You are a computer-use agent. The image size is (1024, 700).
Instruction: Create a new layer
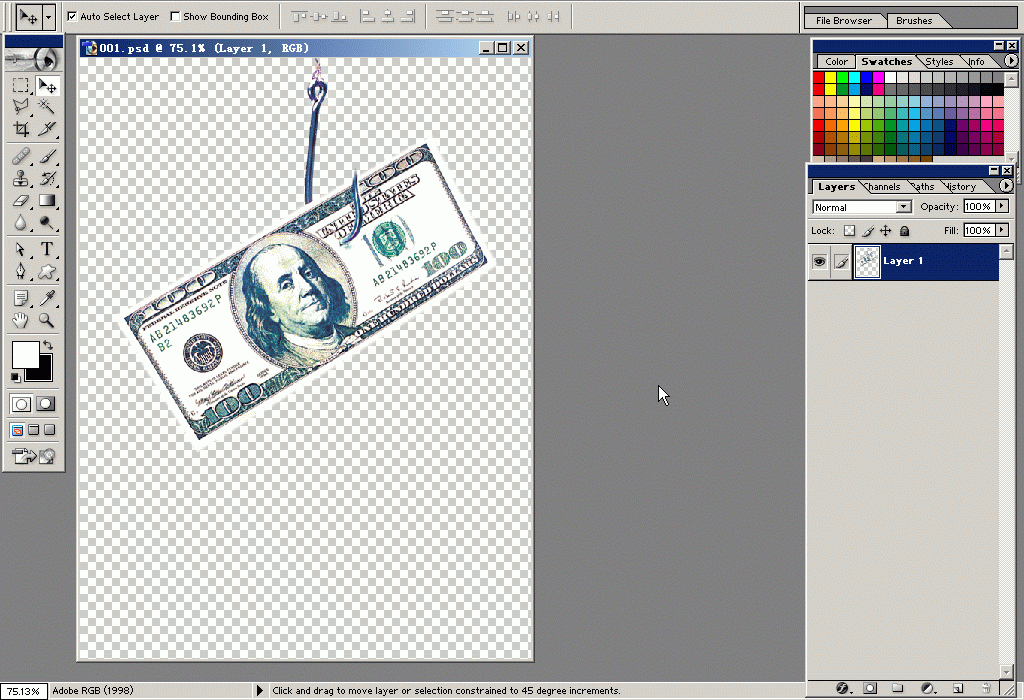point(958,688)
